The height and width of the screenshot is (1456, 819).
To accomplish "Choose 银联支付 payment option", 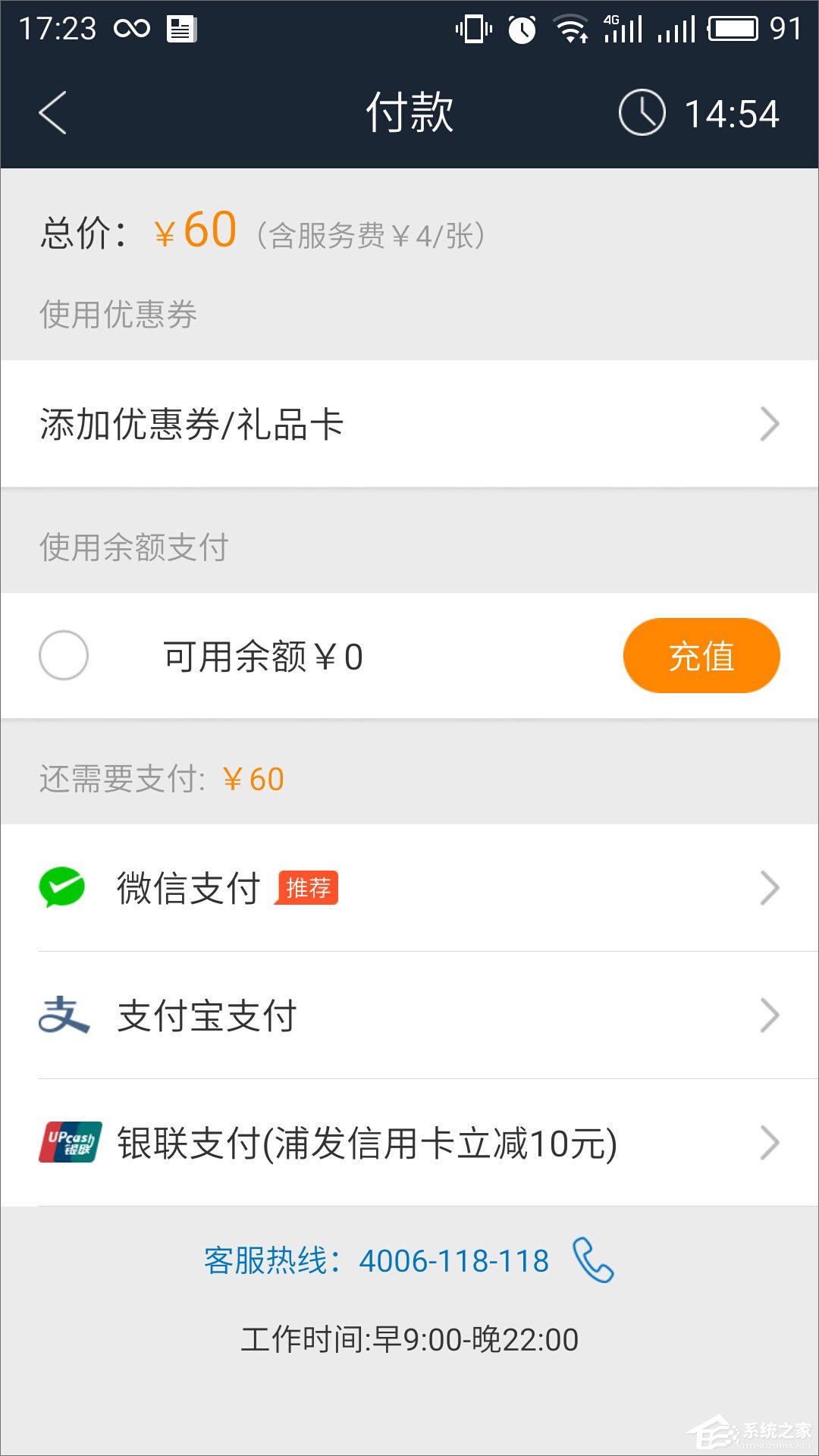I will coord(367,1143).
